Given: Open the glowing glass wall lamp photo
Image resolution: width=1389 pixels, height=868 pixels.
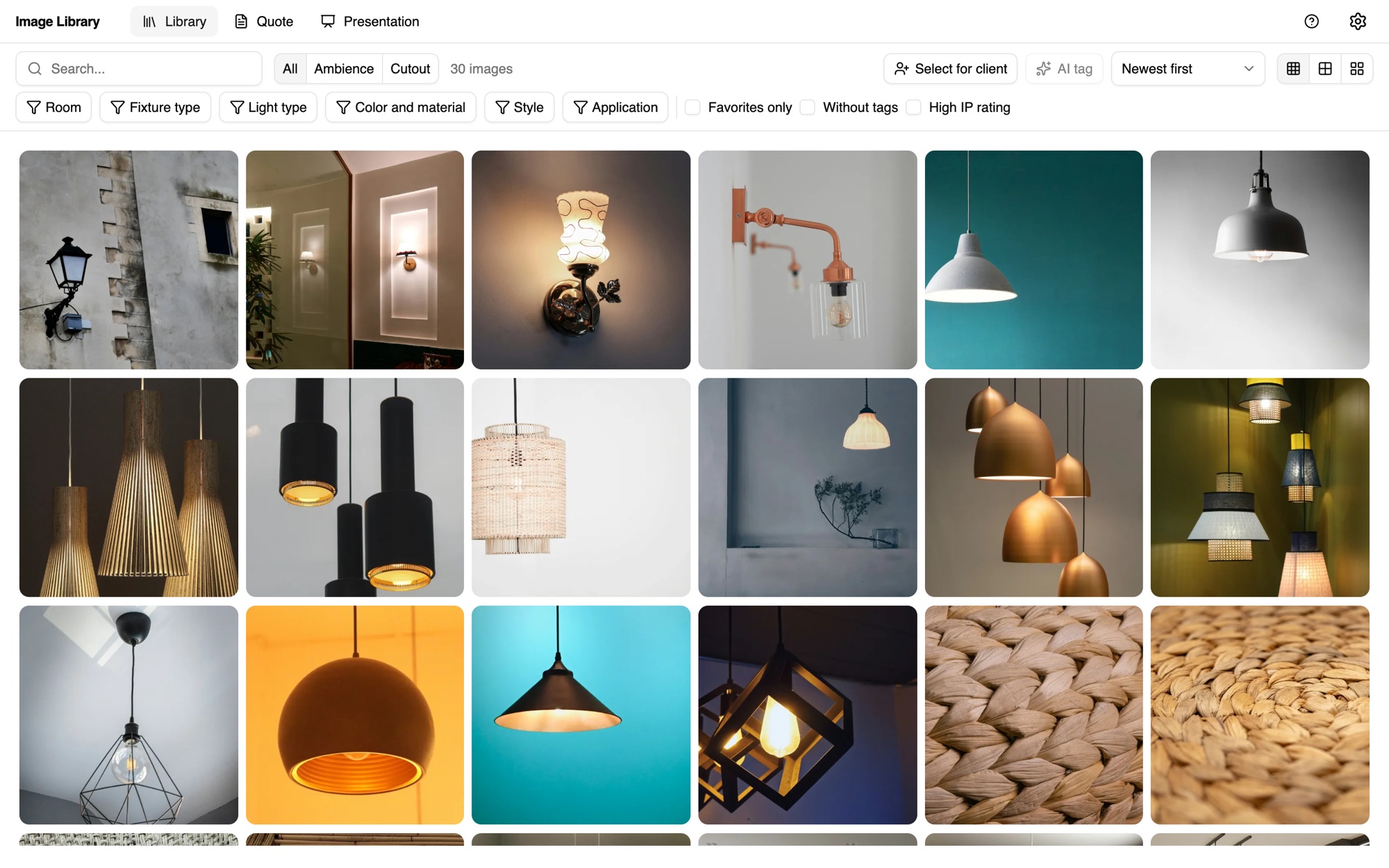Looking at the screenshot, I should (x=581, y=260).
